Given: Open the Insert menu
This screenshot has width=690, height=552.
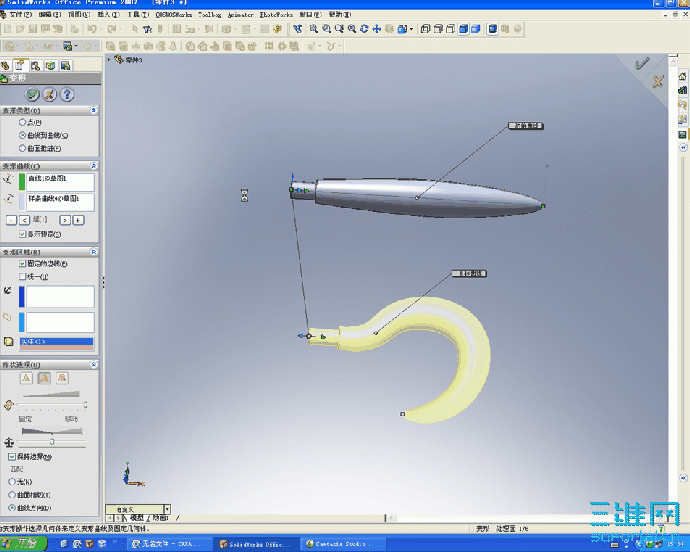Looking at the screenshot, I should click(108, 15).
